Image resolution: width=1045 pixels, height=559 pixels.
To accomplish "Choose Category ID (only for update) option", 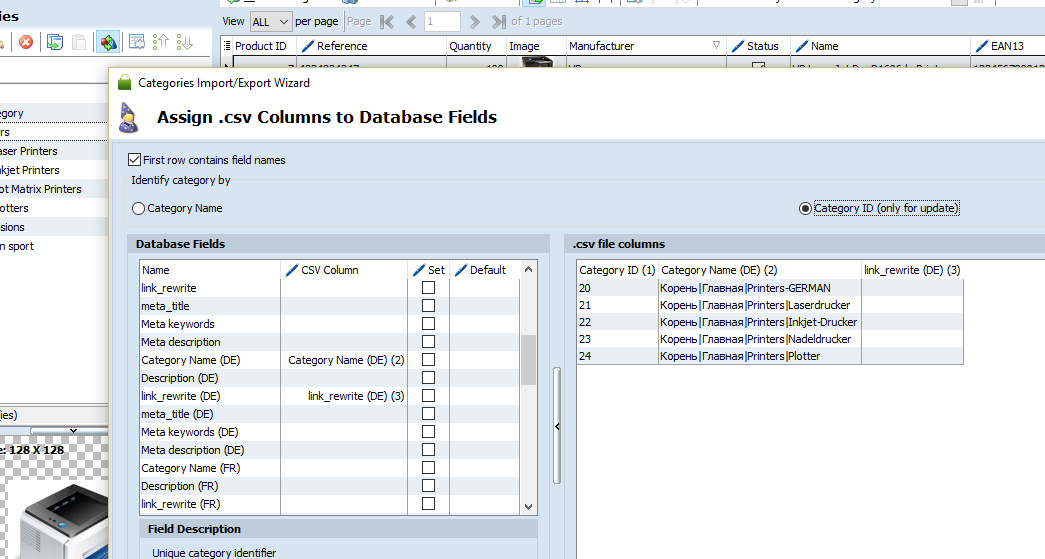I will (x=805, y=208).
